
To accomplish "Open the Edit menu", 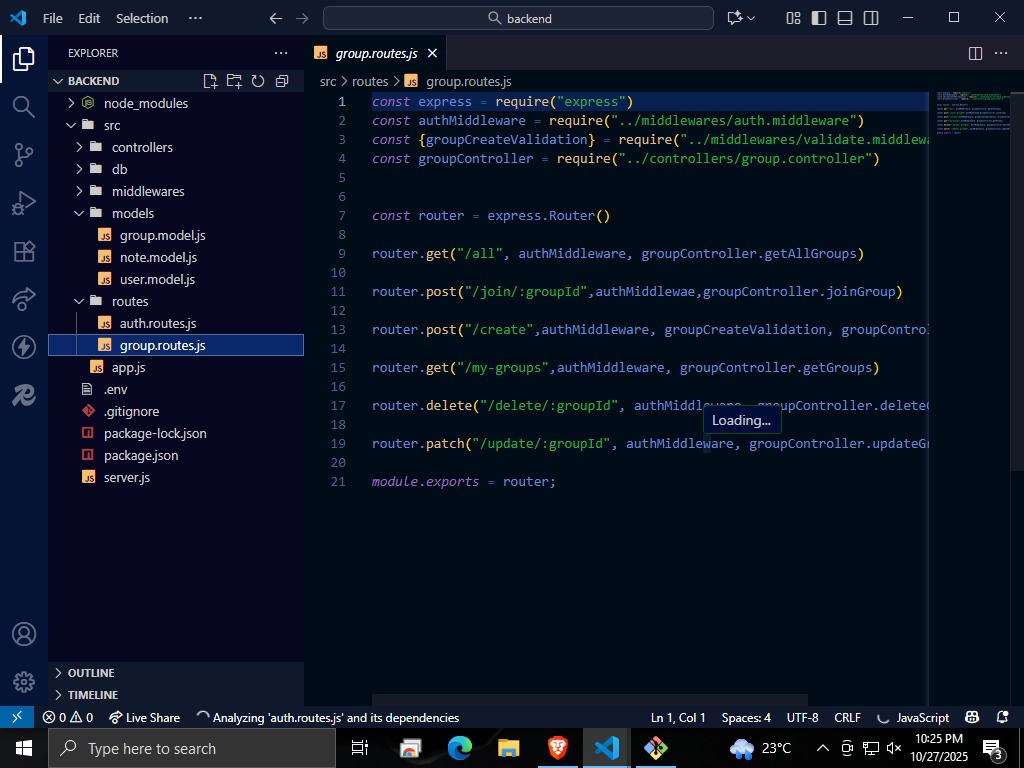I will point(88,17).
